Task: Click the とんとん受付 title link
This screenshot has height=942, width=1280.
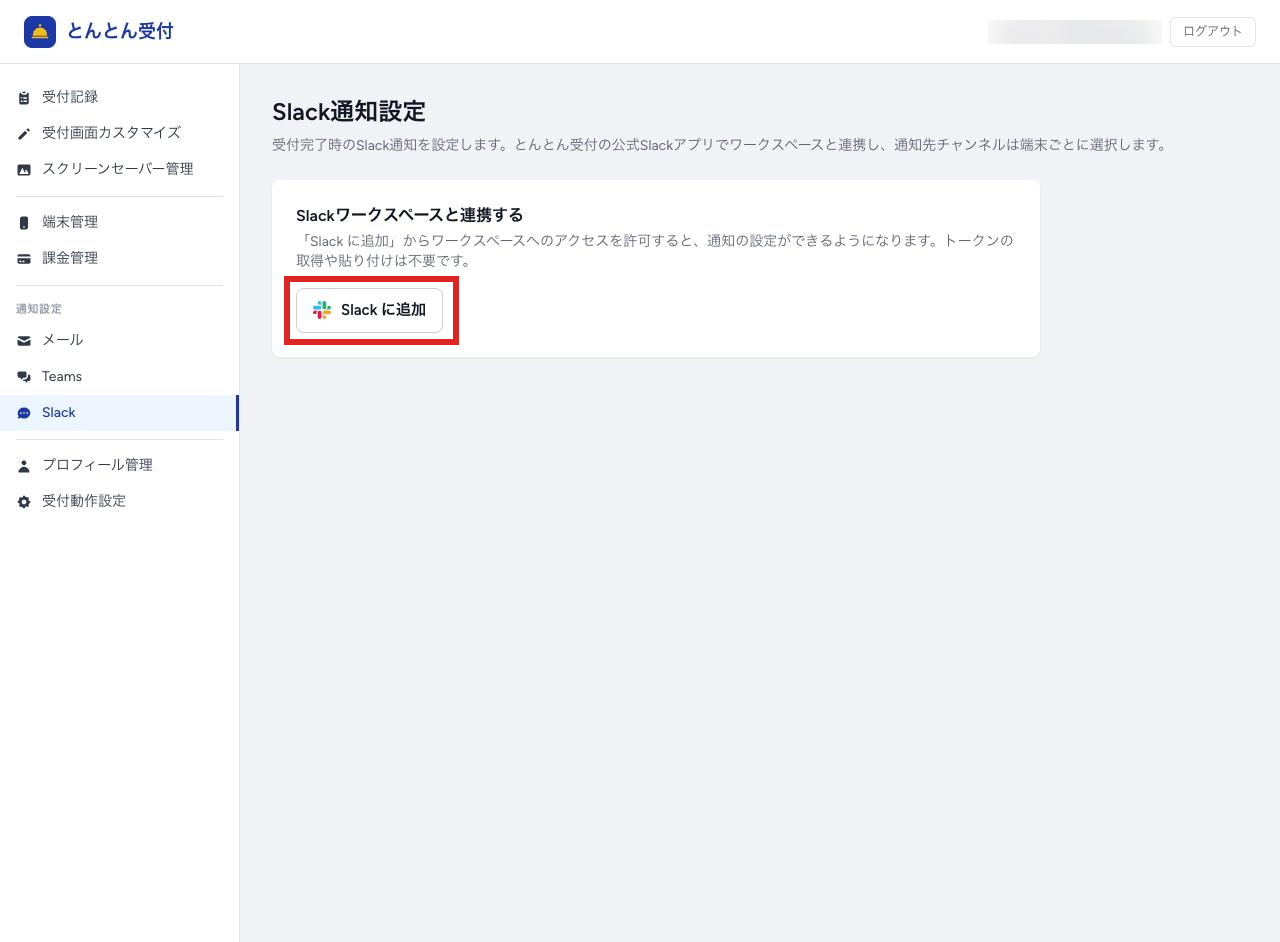Action: point(120,31)
